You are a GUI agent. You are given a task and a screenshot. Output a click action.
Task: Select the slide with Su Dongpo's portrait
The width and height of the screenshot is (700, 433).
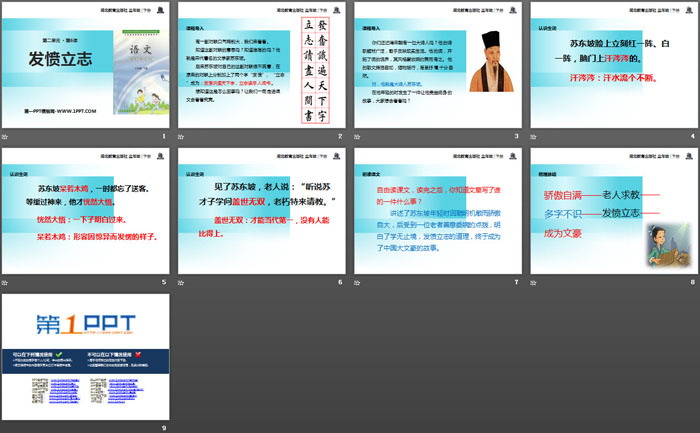pos(438,66)
